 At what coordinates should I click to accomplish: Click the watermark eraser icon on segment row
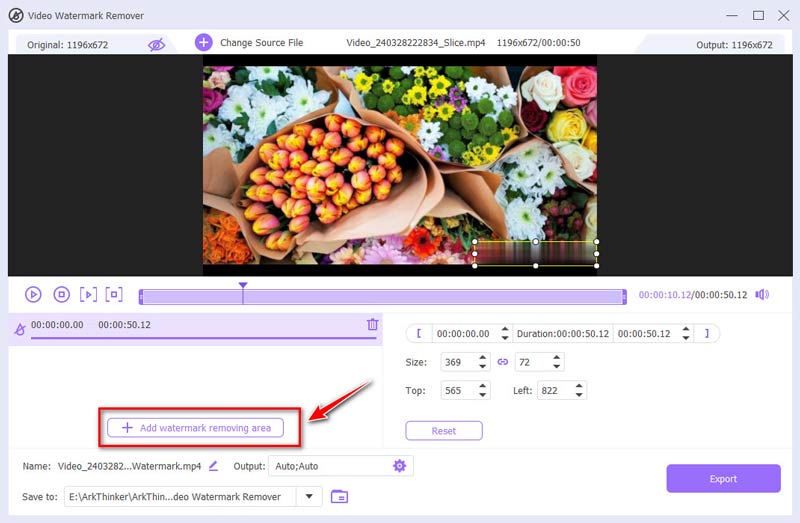coord(19,329)
